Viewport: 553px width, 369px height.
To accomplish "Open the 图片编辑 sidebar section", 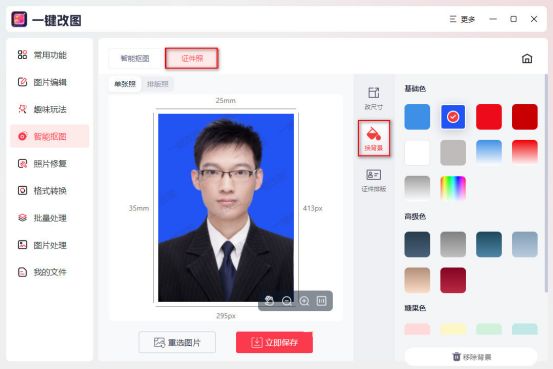I will pyautogui.click(x=49, y=82).
